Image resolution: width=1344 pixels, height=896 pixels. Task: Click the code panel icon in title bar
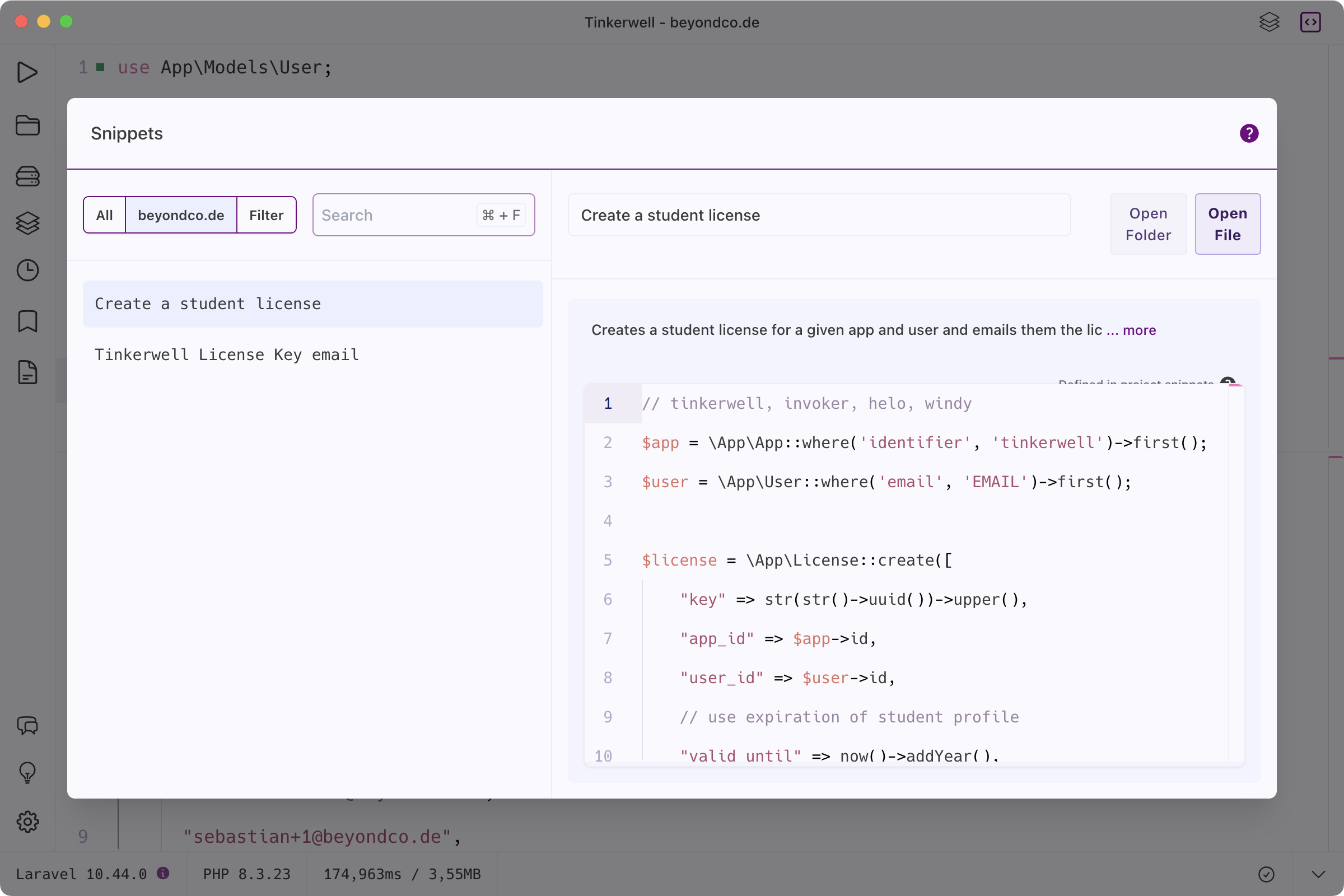[x=1310, y=22]
